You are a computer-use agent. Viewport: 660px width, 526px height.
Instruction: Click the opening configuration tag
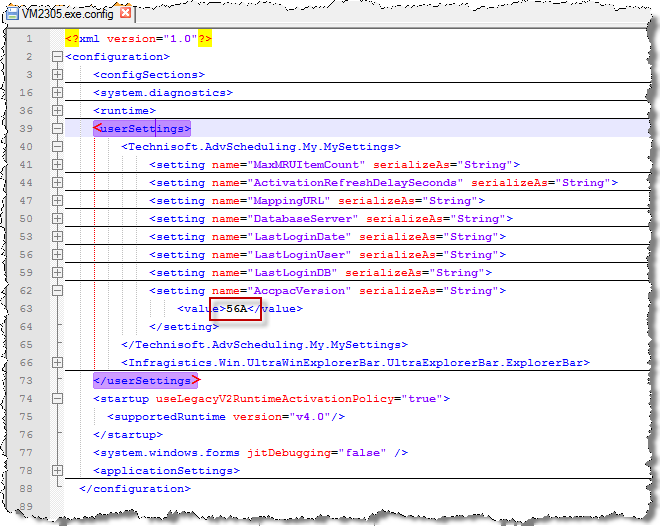[x=117, y=56]
